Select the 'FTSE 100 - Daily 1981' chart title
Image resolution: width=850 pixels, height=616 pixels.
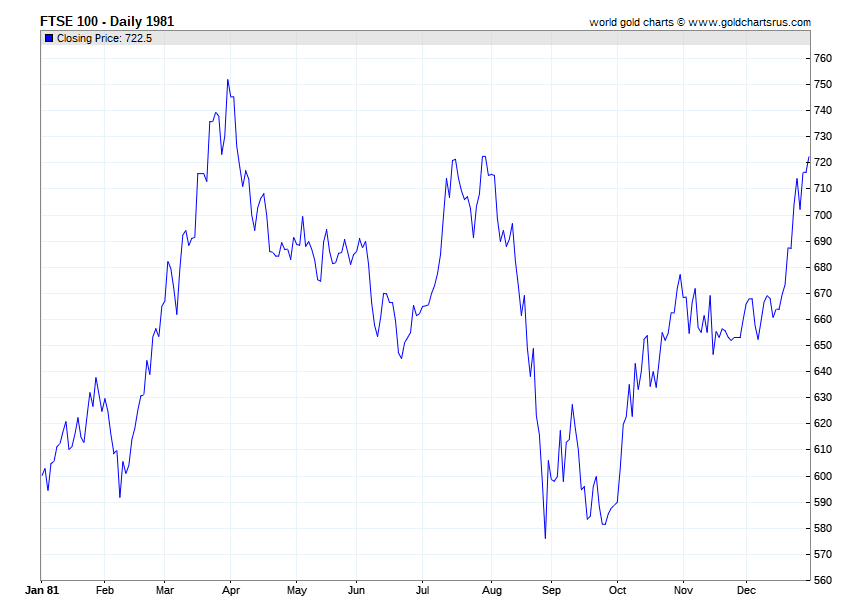[107, 22]
